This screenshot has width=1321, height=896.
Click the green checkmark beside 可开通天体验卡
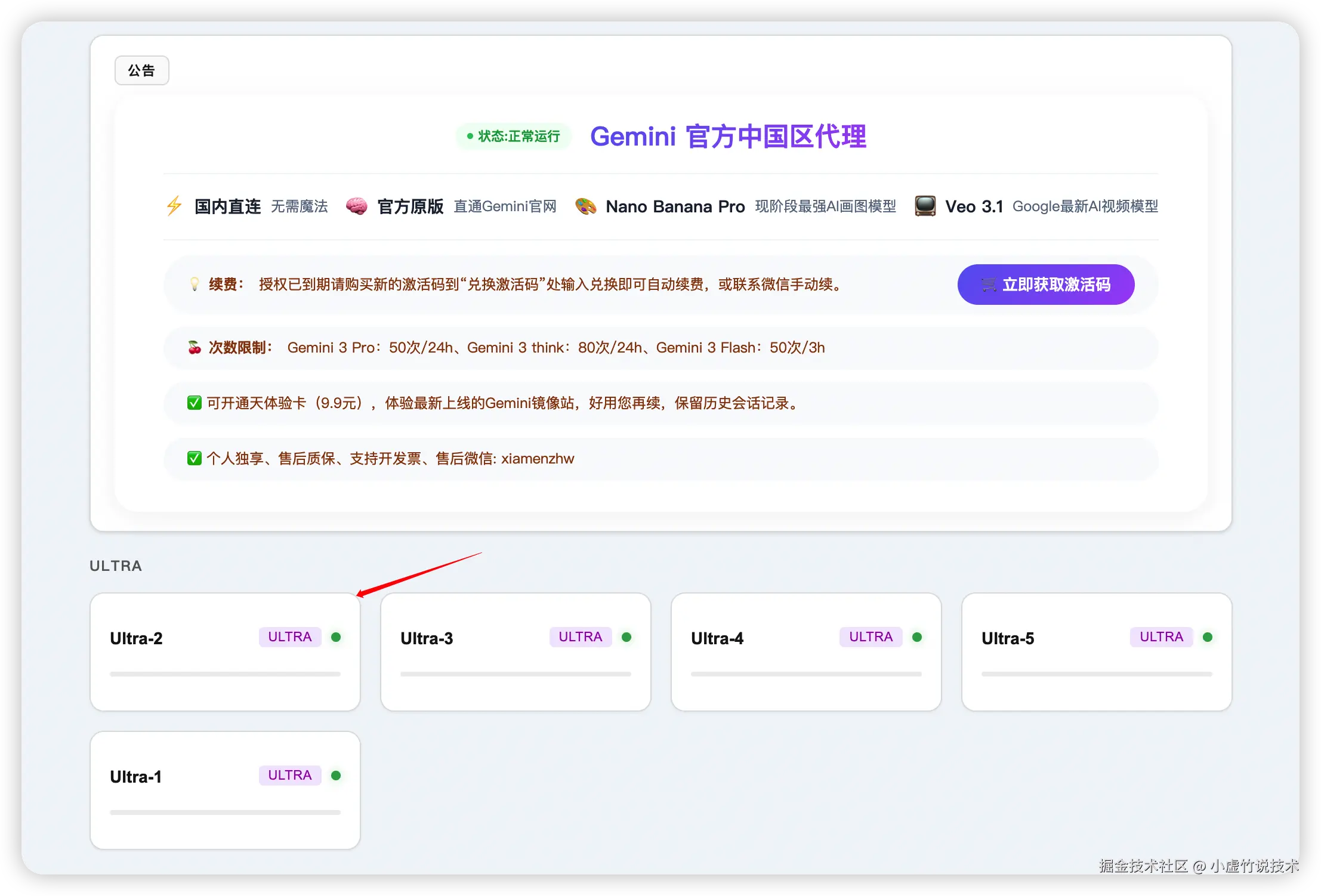click(194, 403)
